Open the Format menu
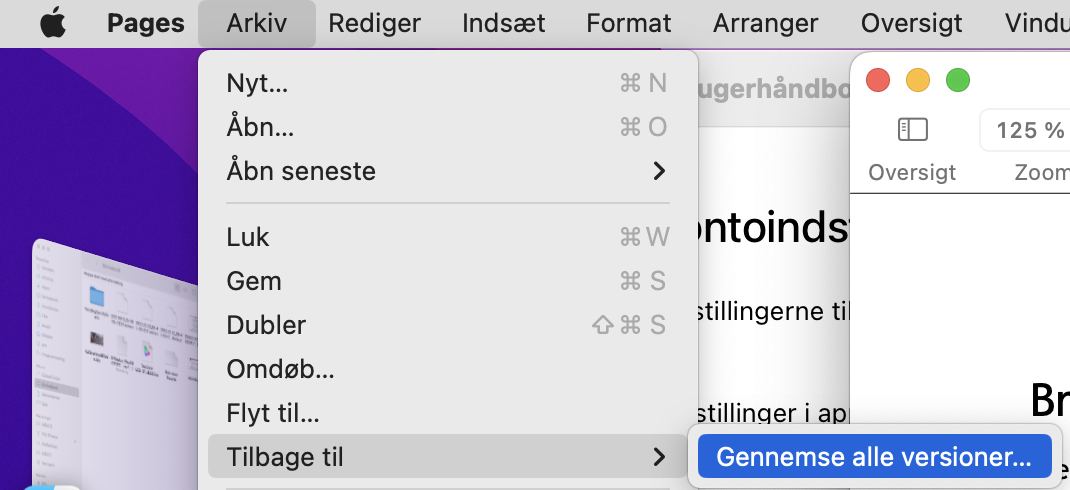1070x490 pixels. 629,23
